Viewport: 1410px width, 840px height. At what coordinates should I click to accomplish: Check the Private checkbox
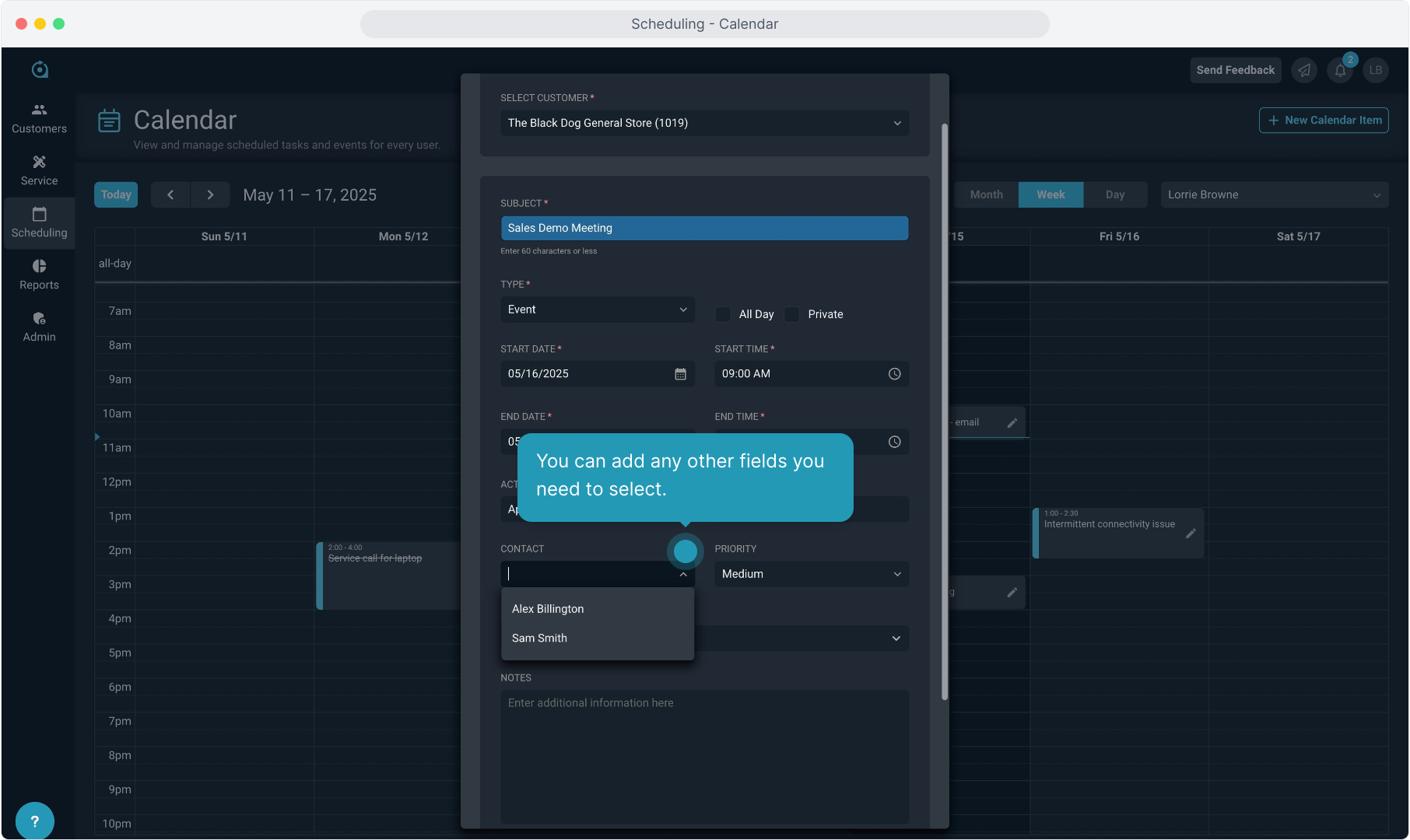[792, 314]
